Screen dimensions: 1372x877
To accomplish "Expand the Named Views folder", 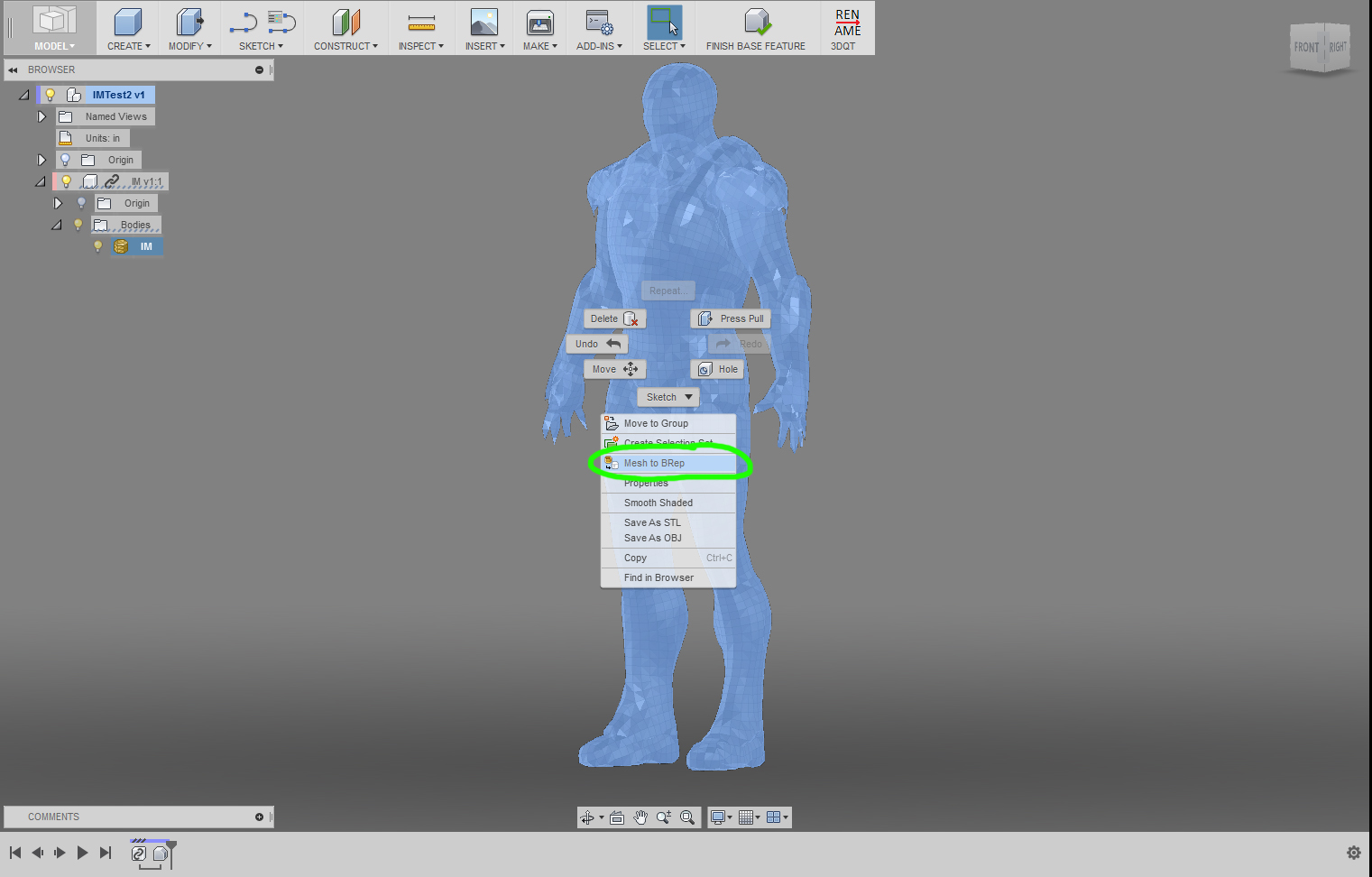I will [x=41, y=115].
